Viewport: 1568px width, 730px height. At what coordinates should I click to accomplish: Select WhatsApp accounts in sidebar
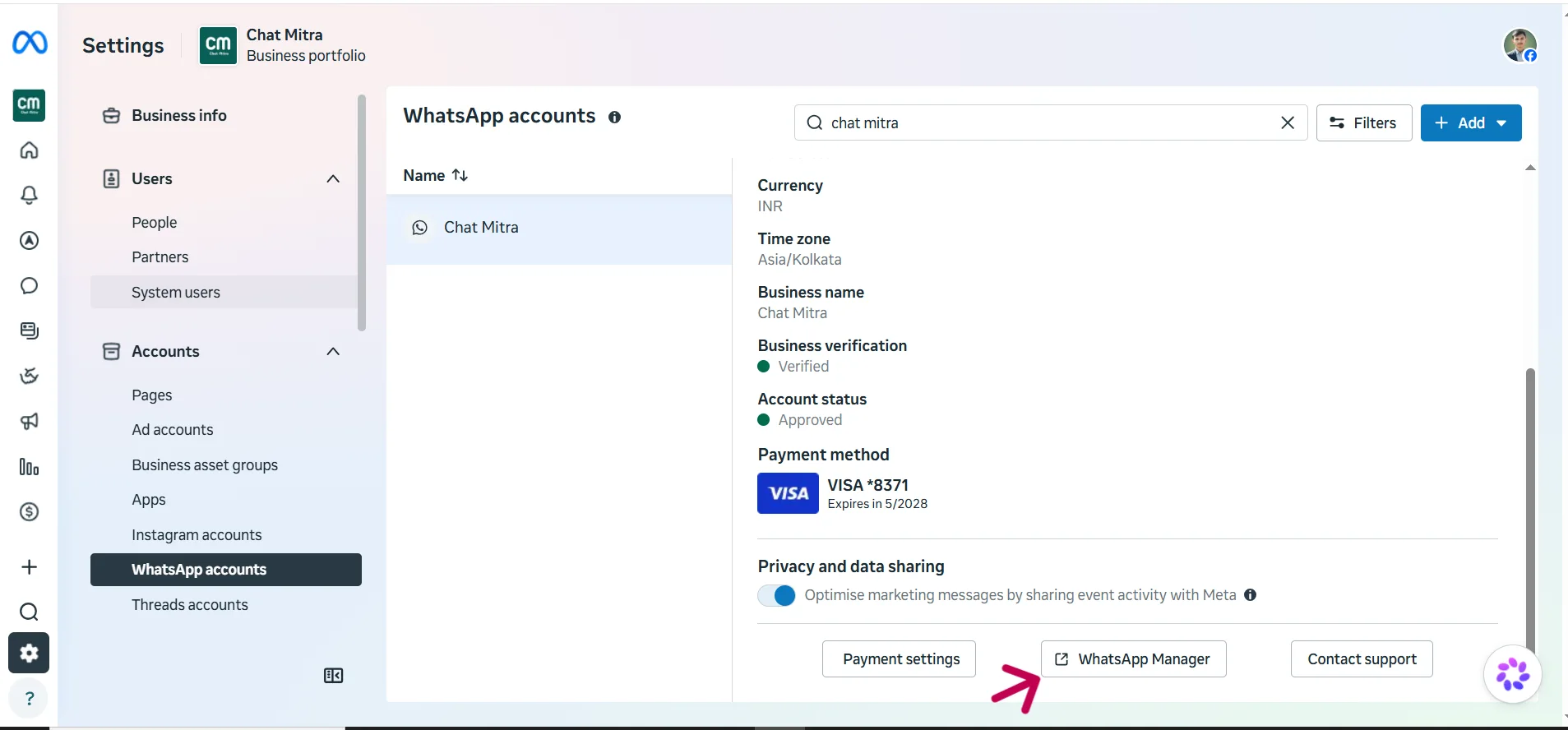tap(226, 570)
